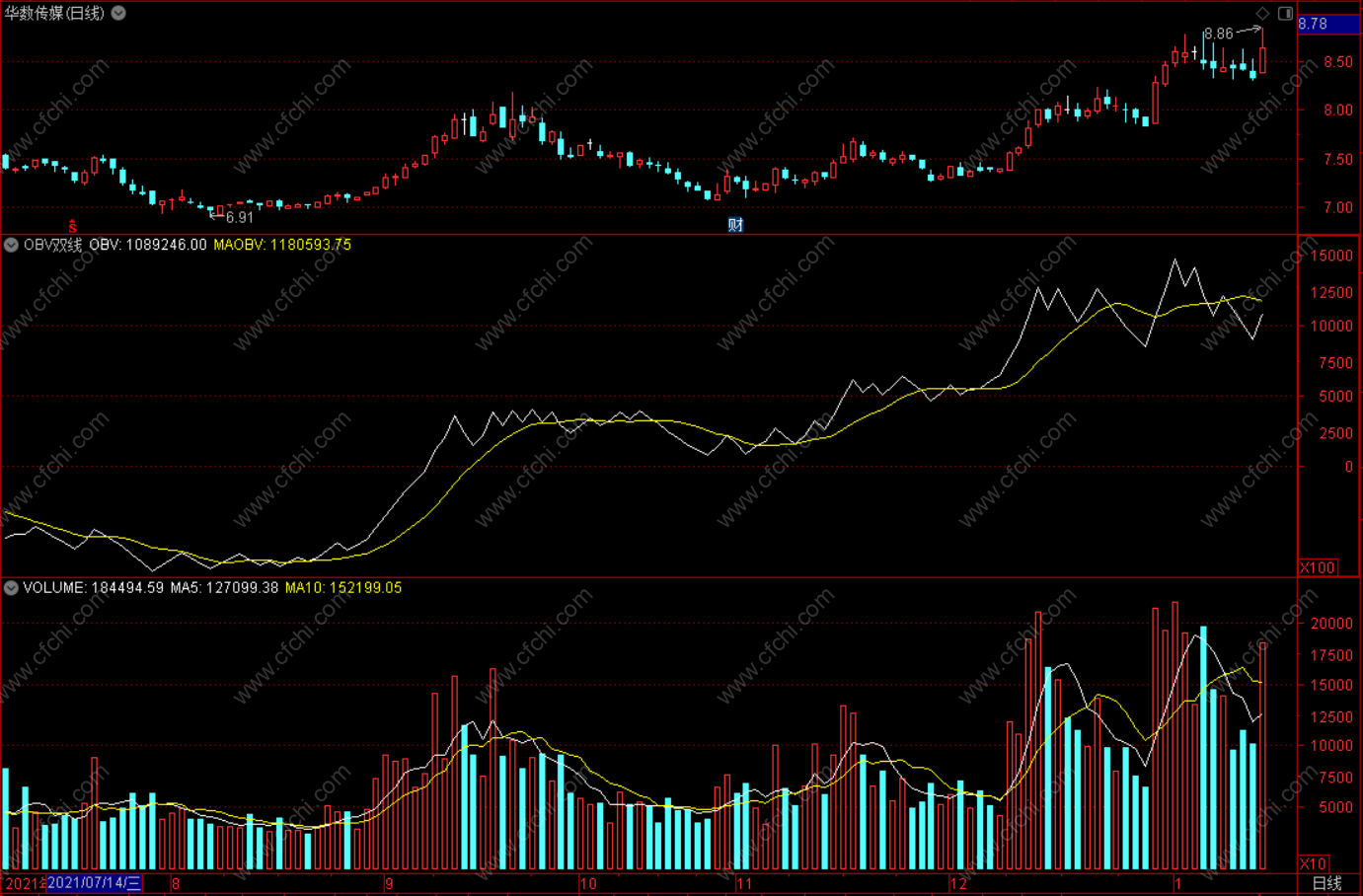Select the 日线 period label at bottom-right
The image size is (1363, 896).
[1326, 883]
